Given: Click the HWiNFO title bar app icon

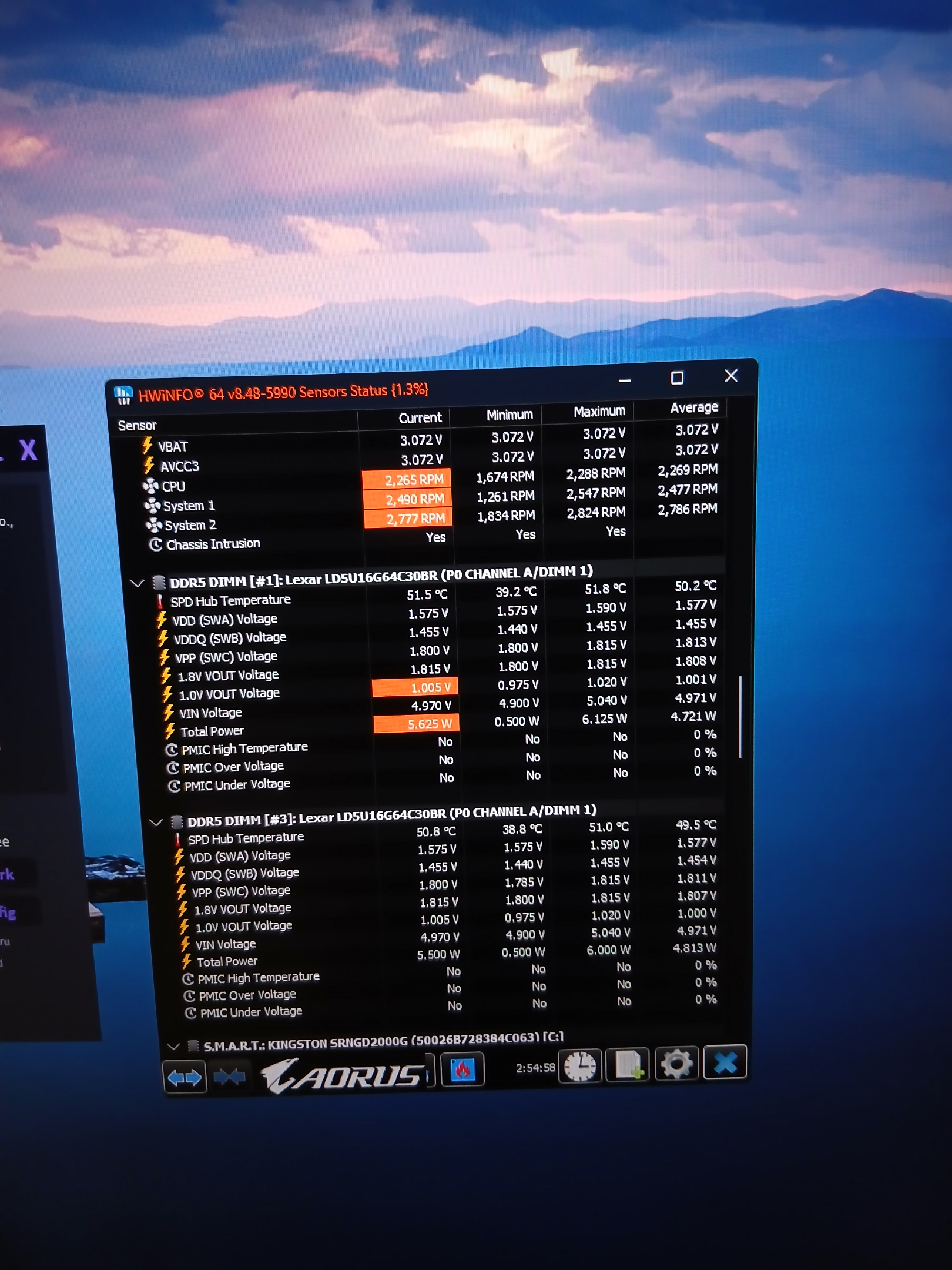Looking at the screenshot, I should 123,395.
